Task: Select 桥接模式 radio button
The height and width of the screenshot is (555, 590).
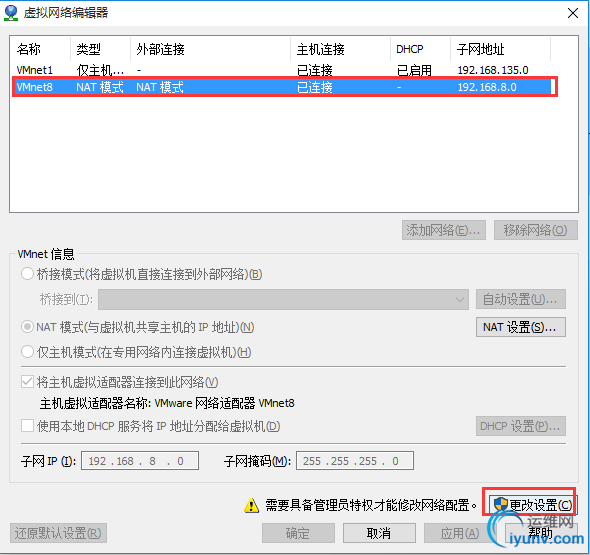Action: [x=27, y=274]
